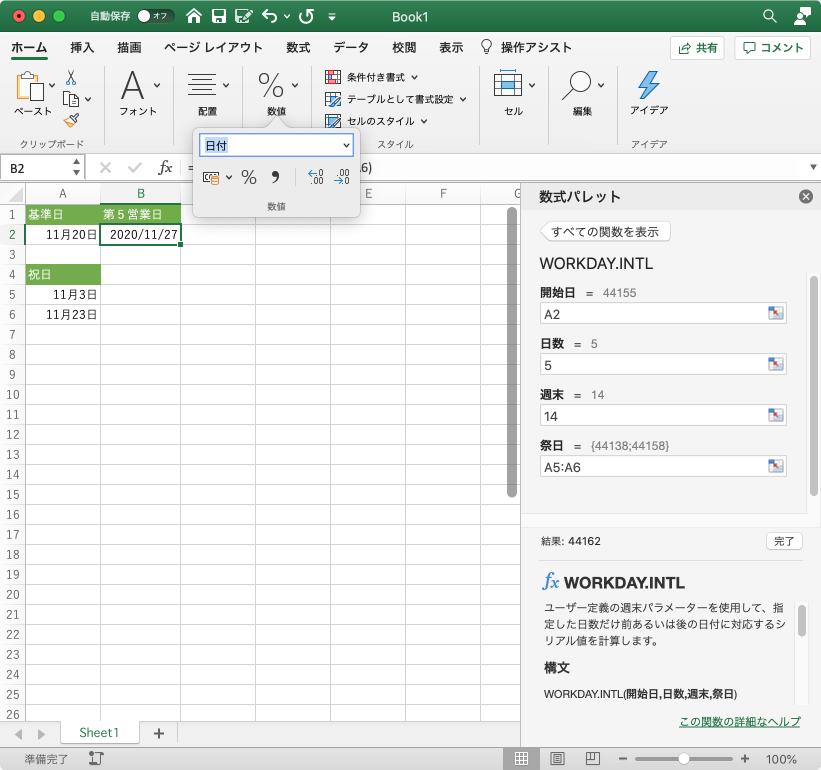Click the 共有 share button
This screenshot has width=821, height=770.
697,48
